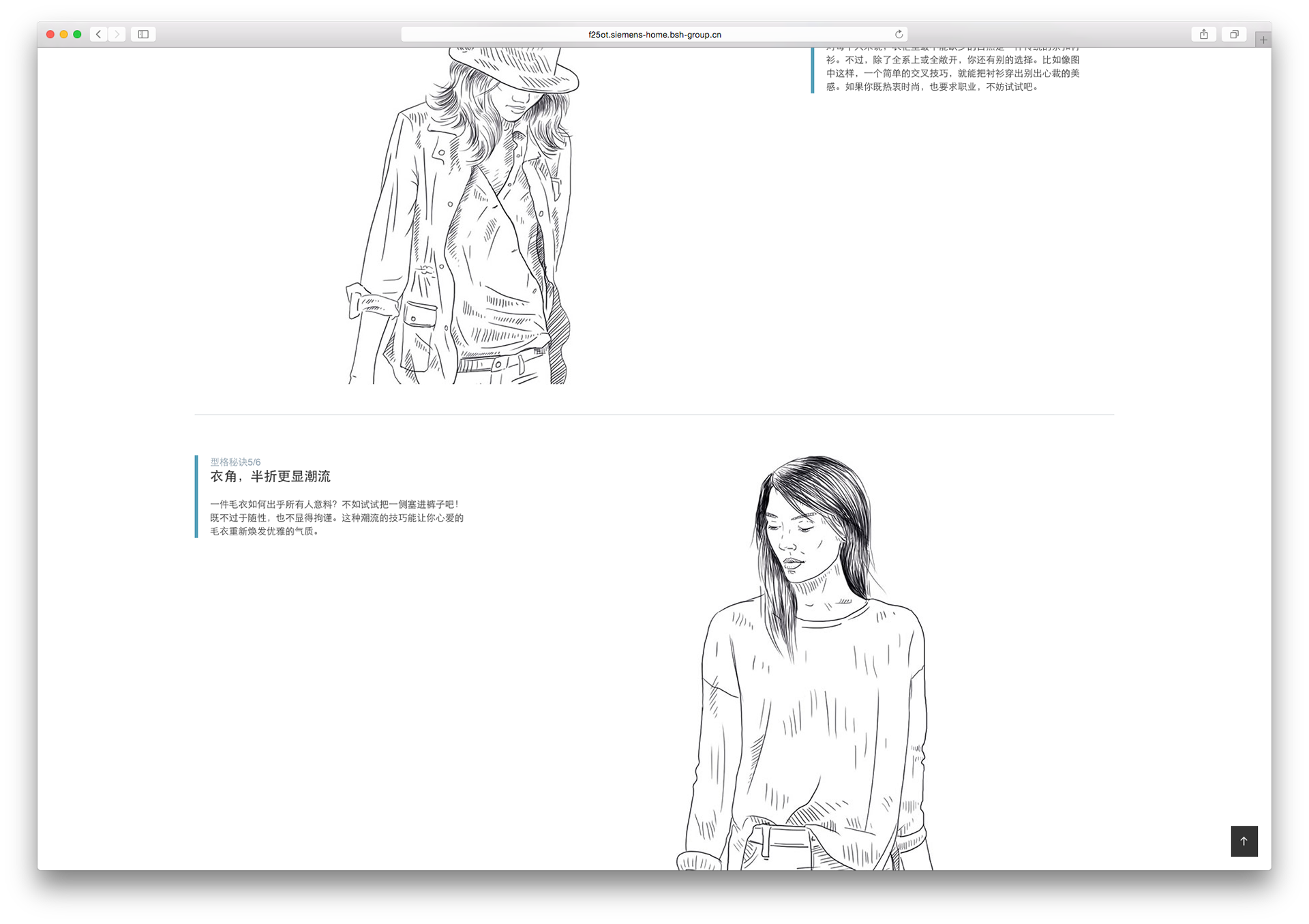Enter fullscreen with the green button

point(78,34)
